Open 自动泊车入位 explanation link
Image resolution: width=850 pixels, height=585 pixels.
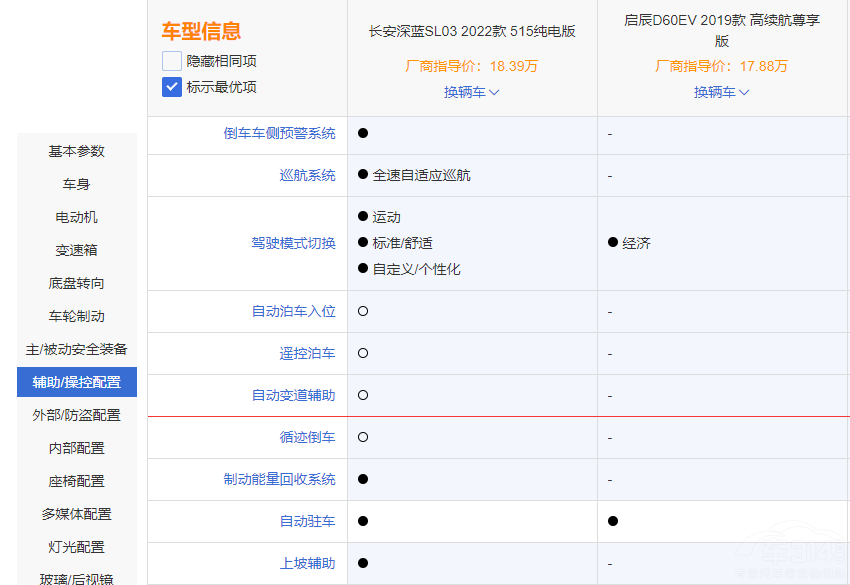293,311
